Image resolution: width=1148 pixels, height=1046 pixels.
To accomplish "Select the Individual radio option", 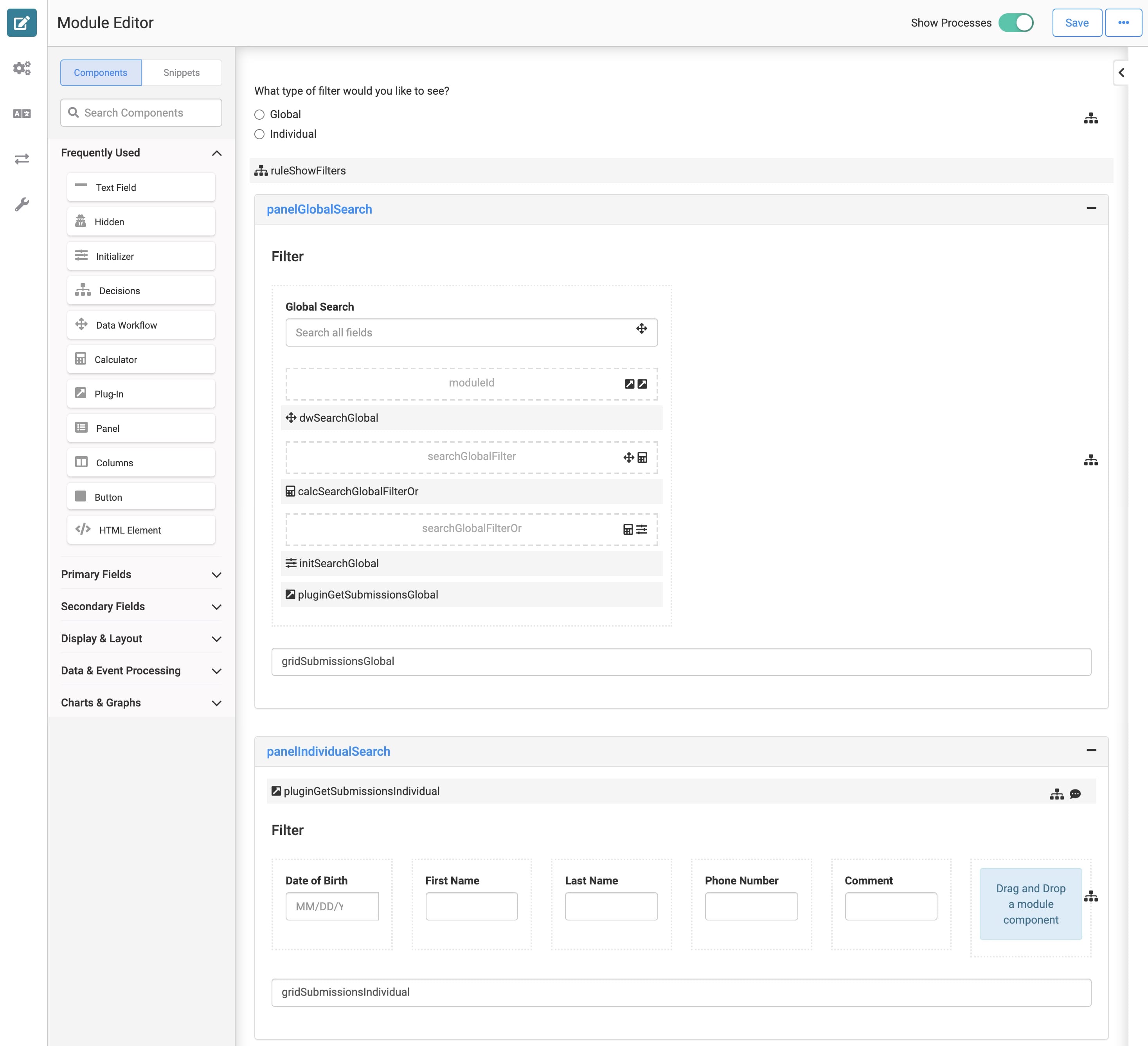I will click(260, 135).
